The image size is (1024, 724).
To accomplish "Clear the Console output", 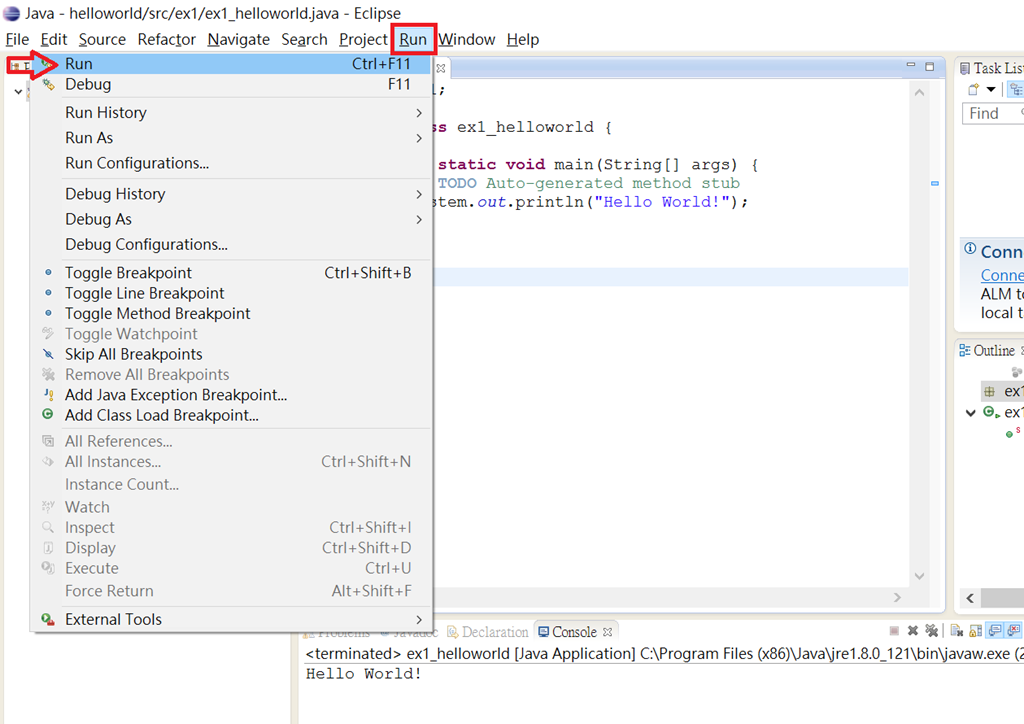I will pyautogui.click(x=957, y=631).
